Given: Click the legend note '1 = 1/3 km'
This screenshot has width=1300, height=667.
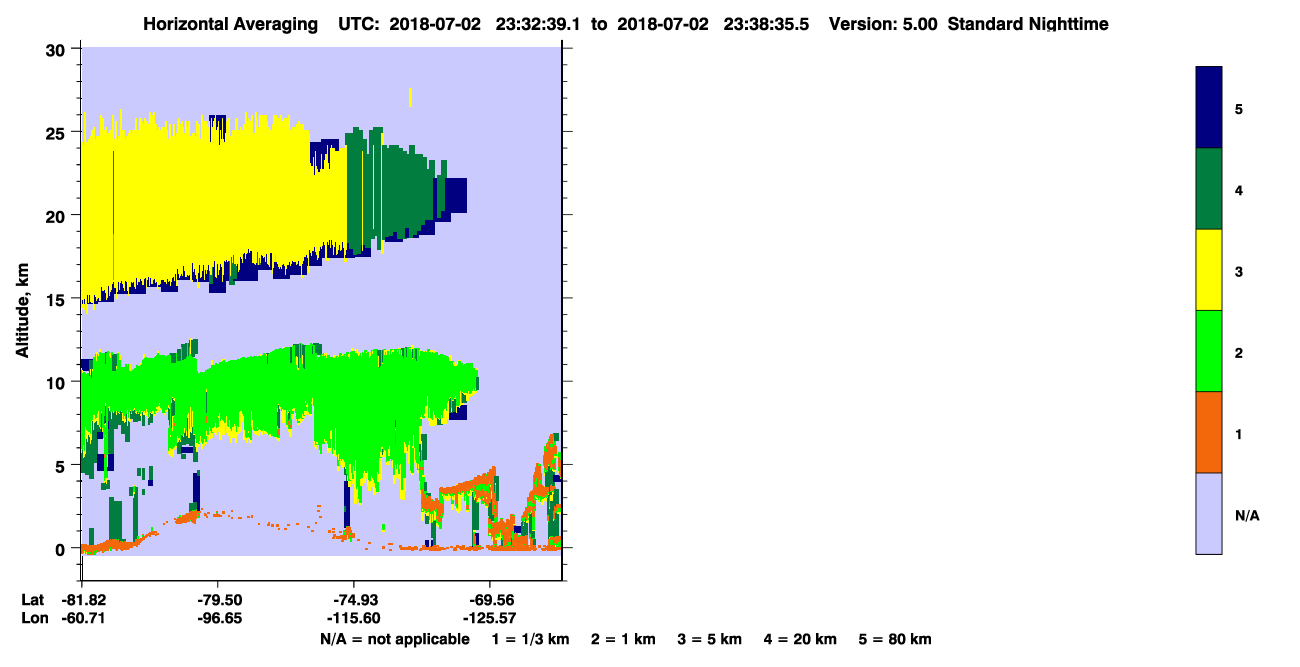Looking at the screenshot, I should pyautogui.click(x=531, y=639).
